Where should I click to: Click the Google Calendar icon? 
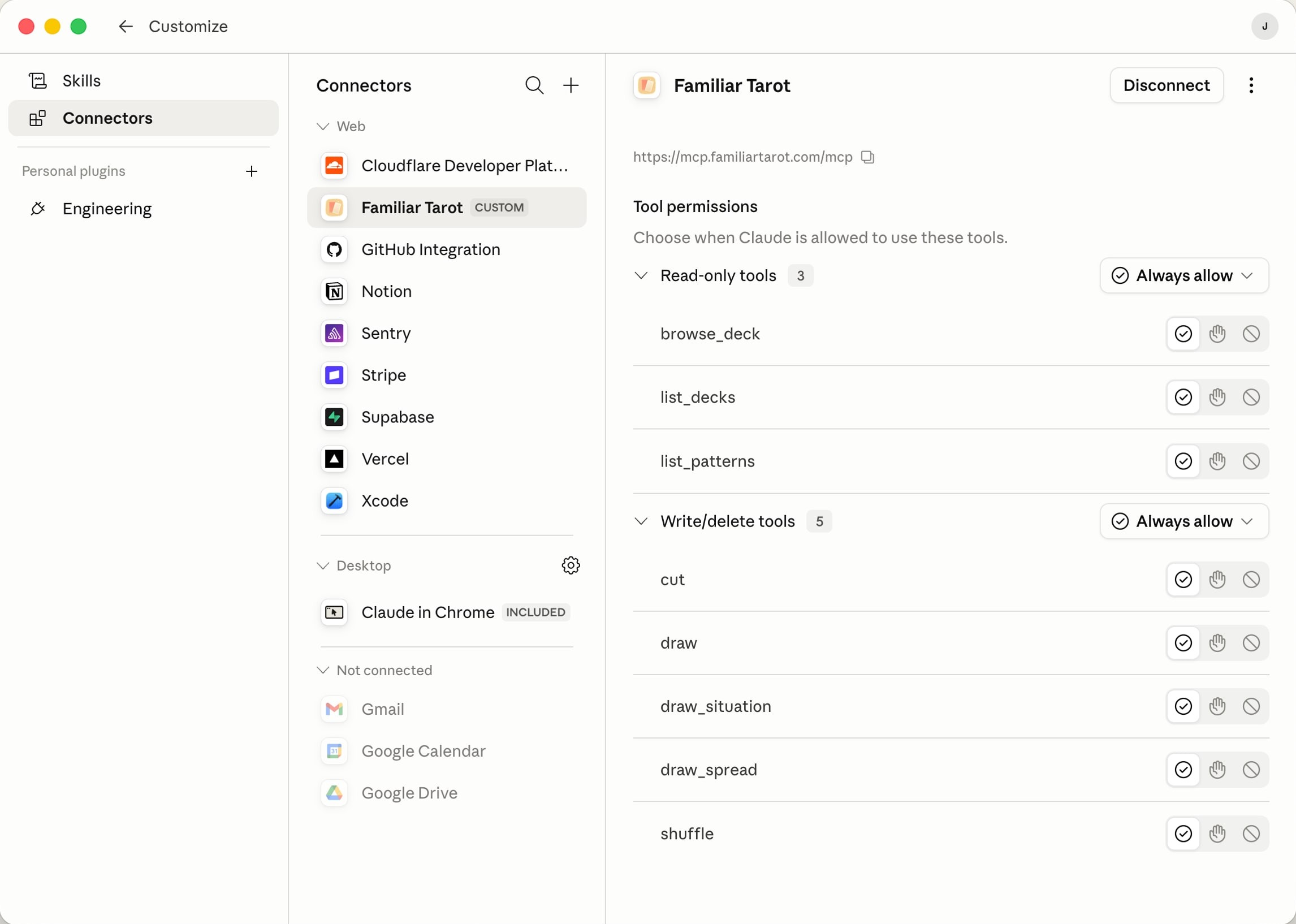coord(334,751)
